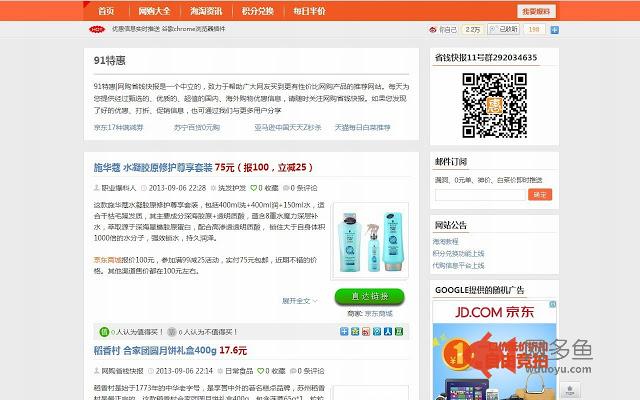
Task: Open the 天猫每日白菜推荐 link
Action: pyautogui.click(x=362, y=127)
